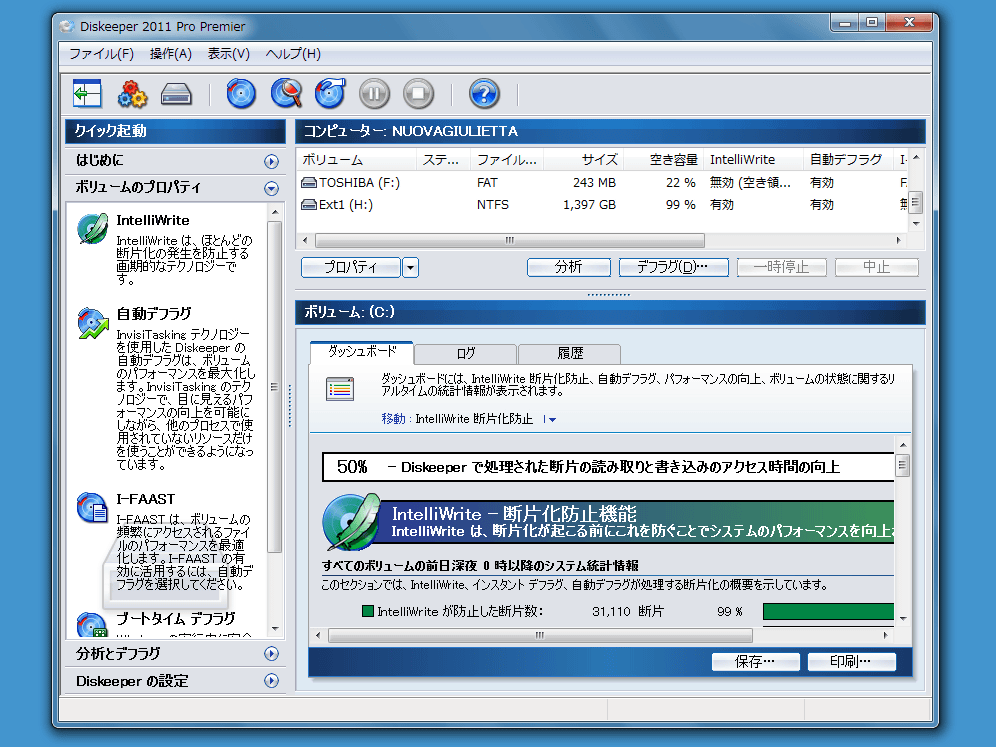Click the dashboard horizontal scrollbar
The height and width of the screenshot is (747, 996).
[x=540, y=635]
